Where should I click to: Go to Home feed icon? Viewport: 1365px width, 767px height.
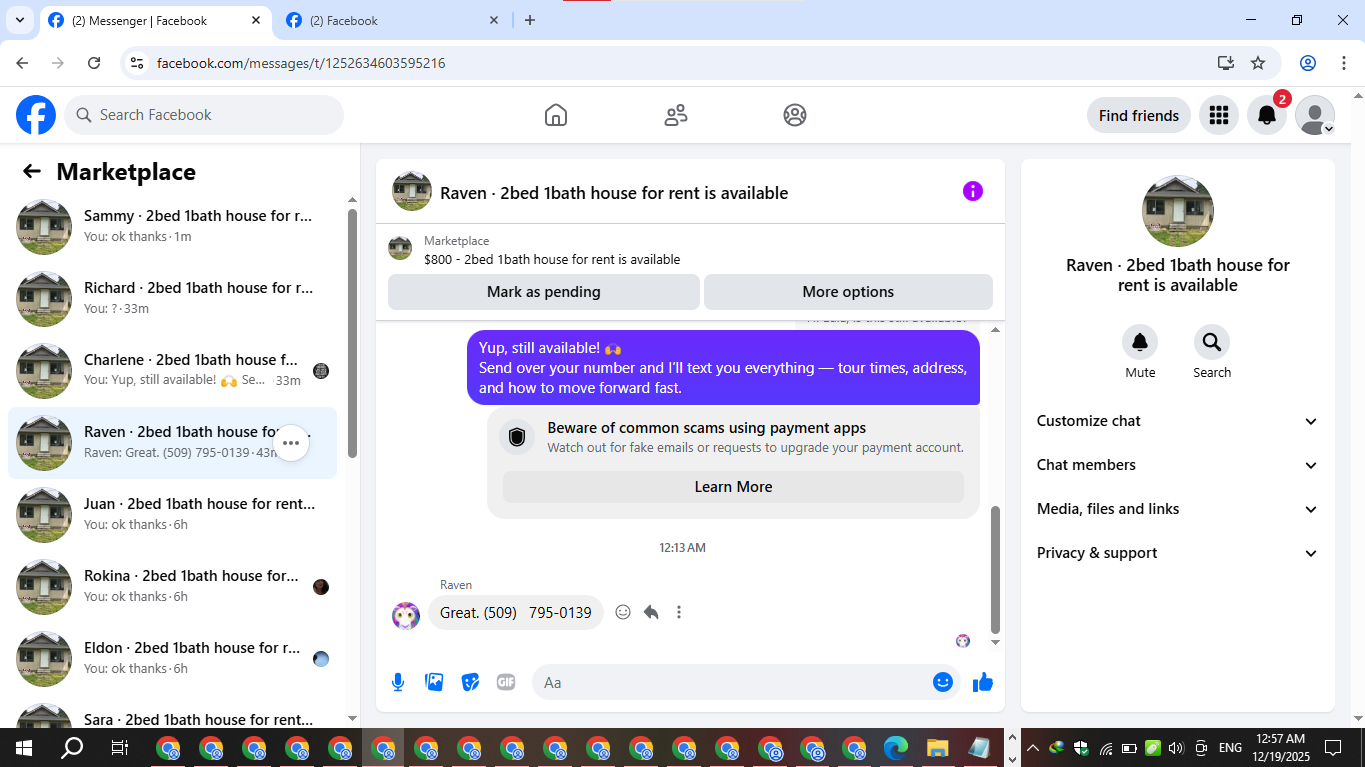(556, 115)
